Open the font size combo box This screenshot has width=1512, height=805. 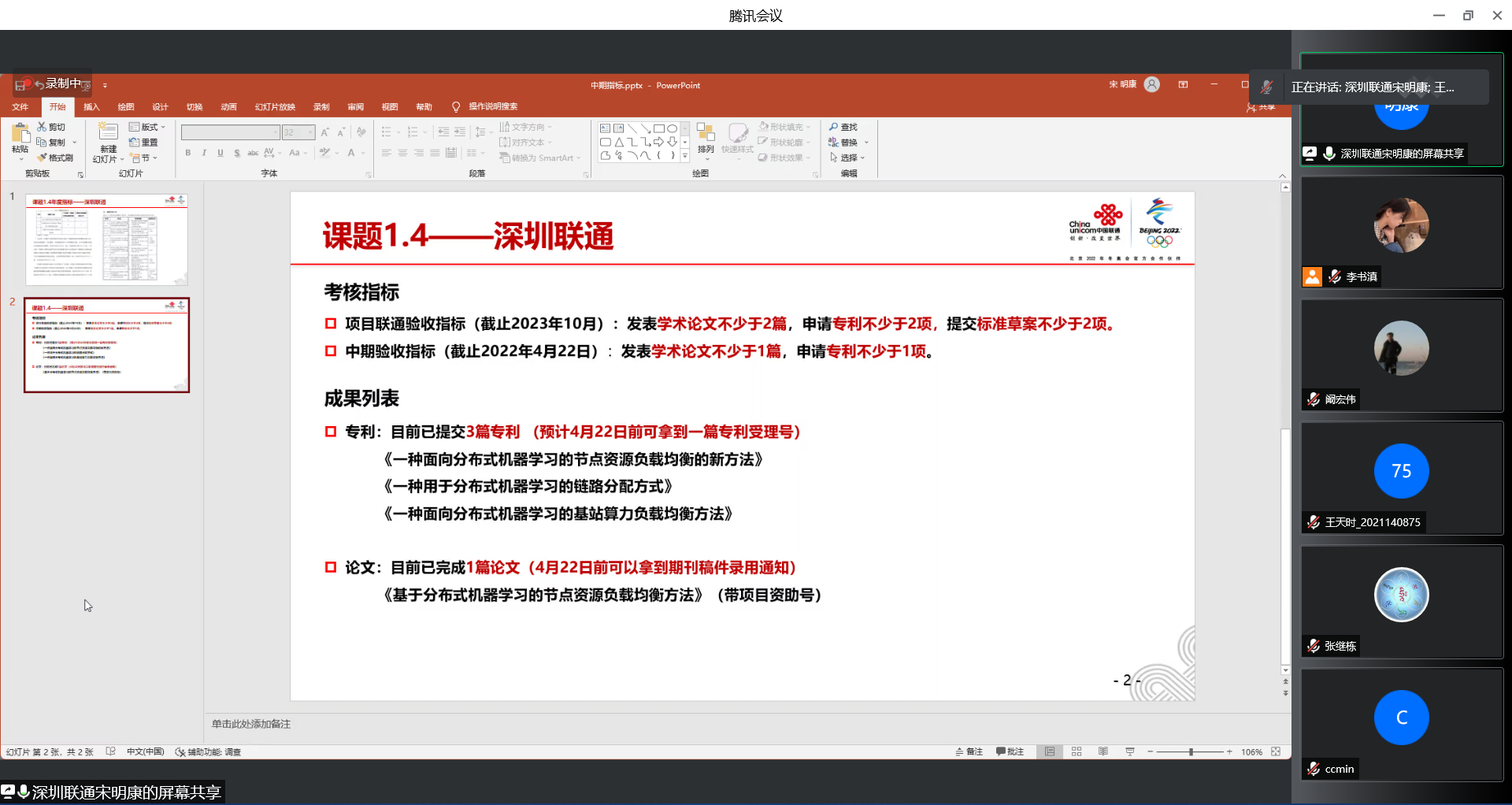299,132
